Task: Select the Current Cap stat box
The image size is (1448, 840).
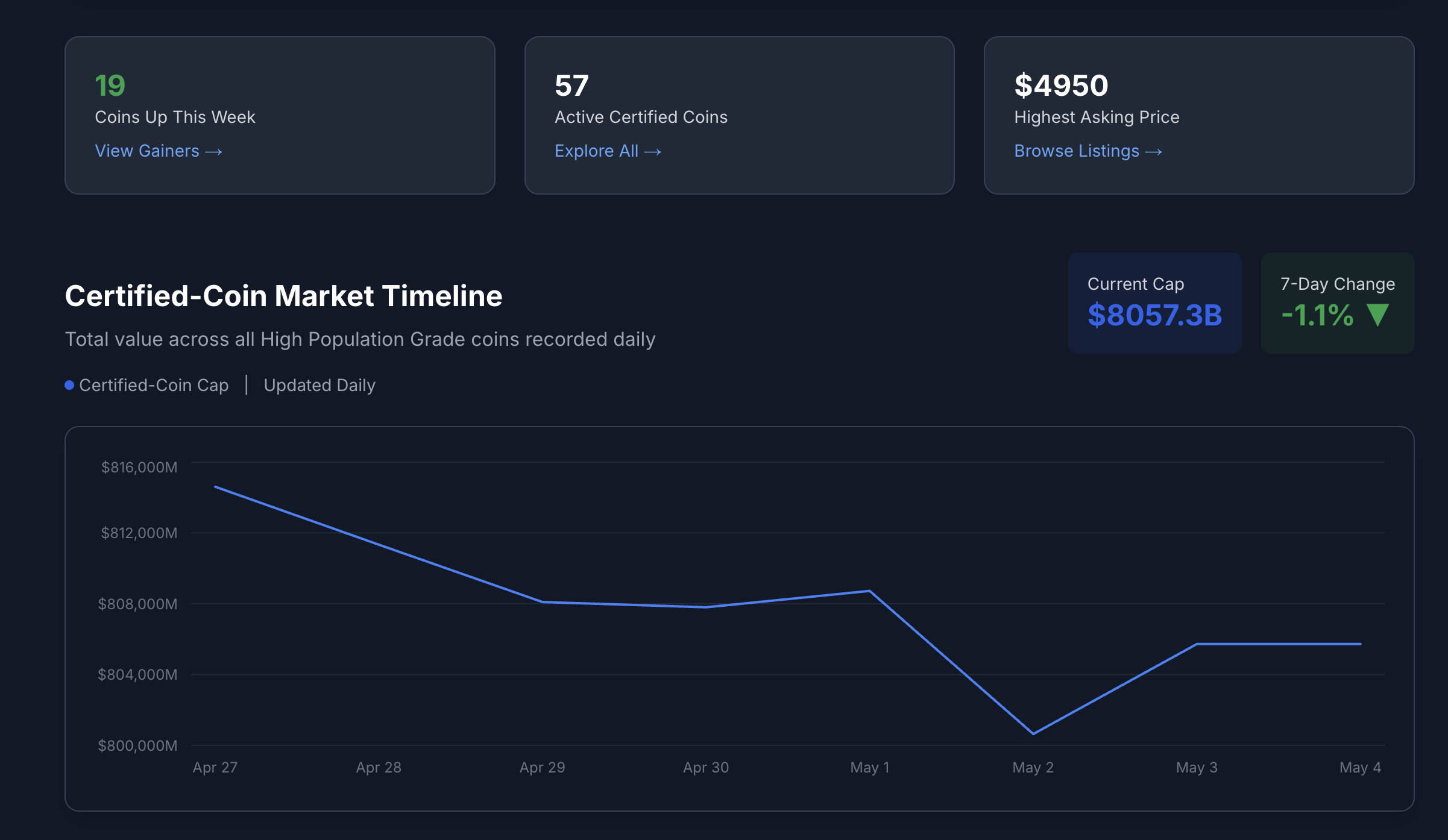Action: pyautogui.click(x=1154, y=302)
